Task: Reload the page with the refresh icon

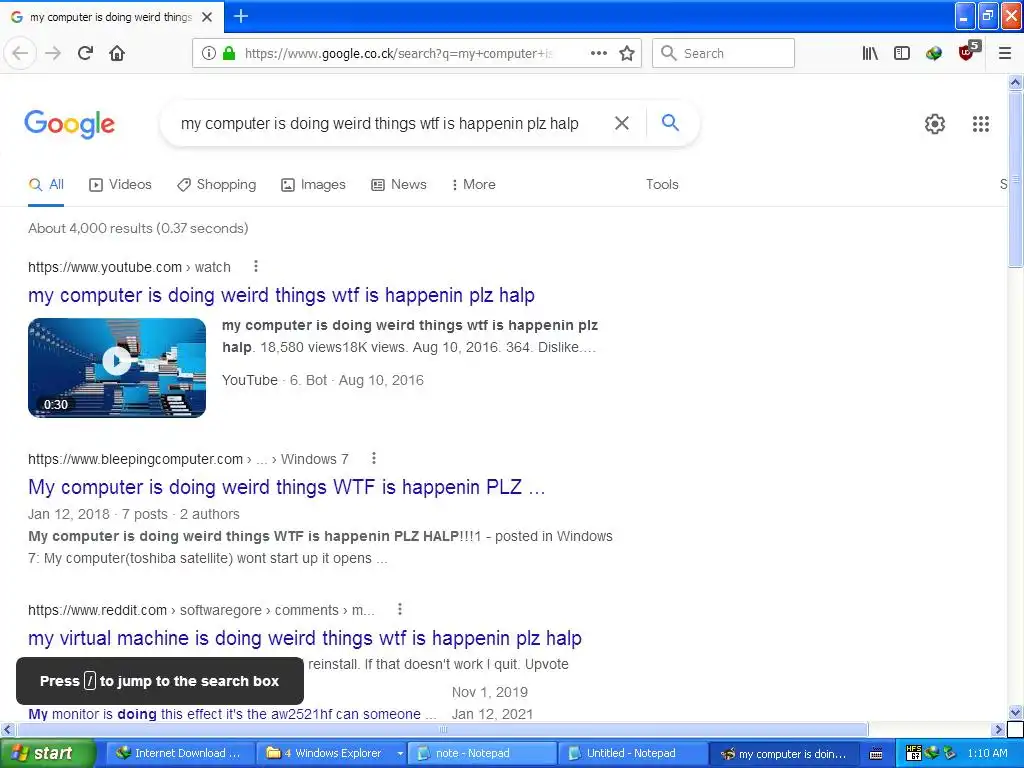Action: click(x=85, y=53)
